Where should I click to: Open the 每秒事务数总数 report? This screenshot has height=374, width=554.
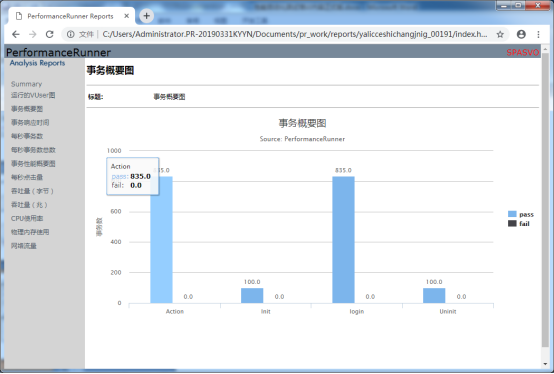(33, 150)
